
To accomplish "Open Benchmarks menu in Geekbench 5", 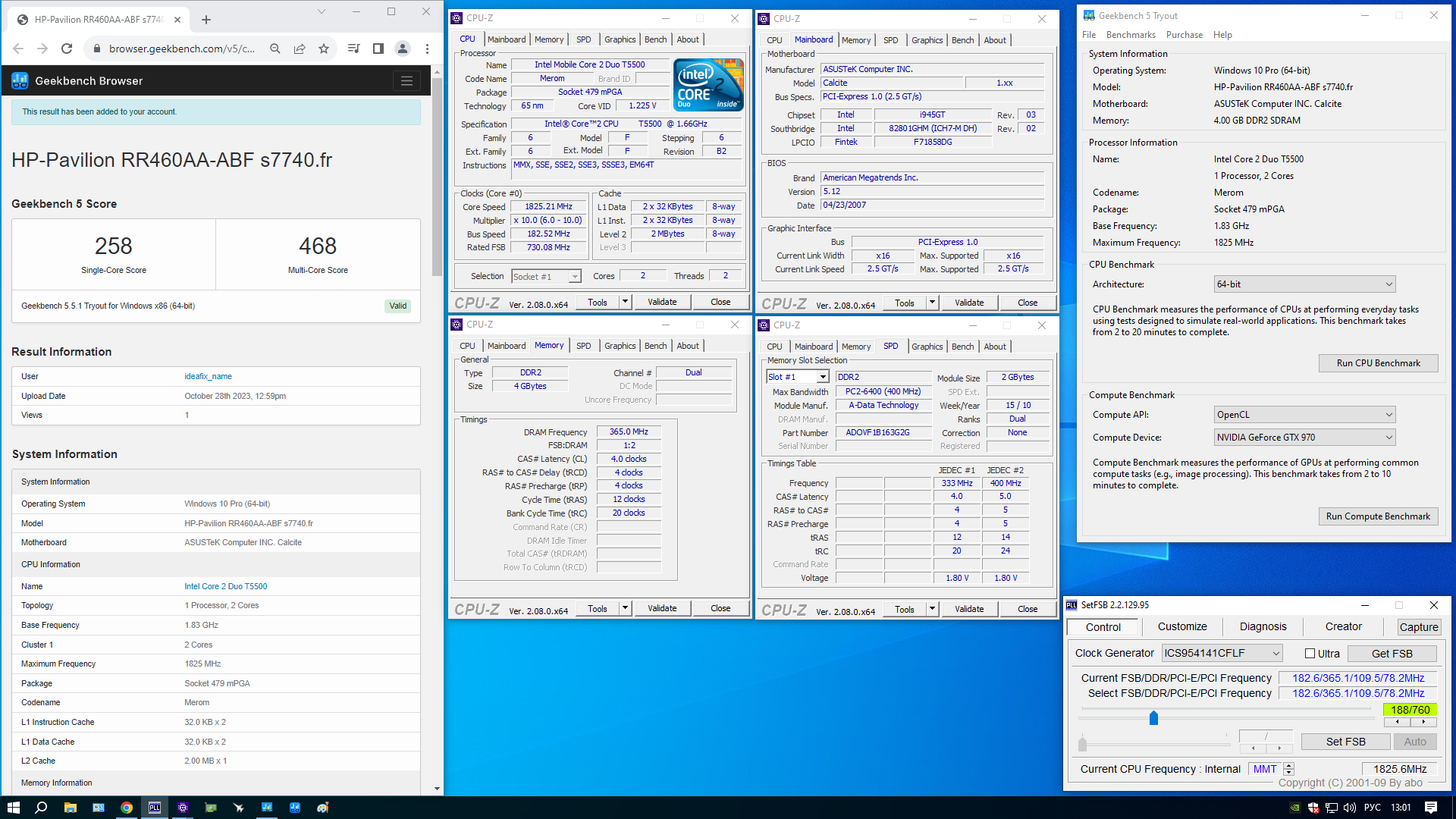I will tap(1131, 35).
